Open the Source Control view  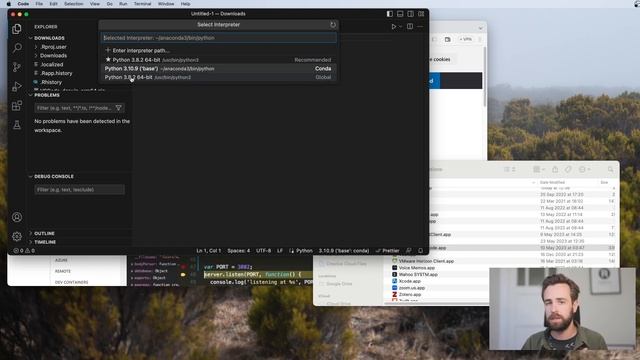point(17,67)
